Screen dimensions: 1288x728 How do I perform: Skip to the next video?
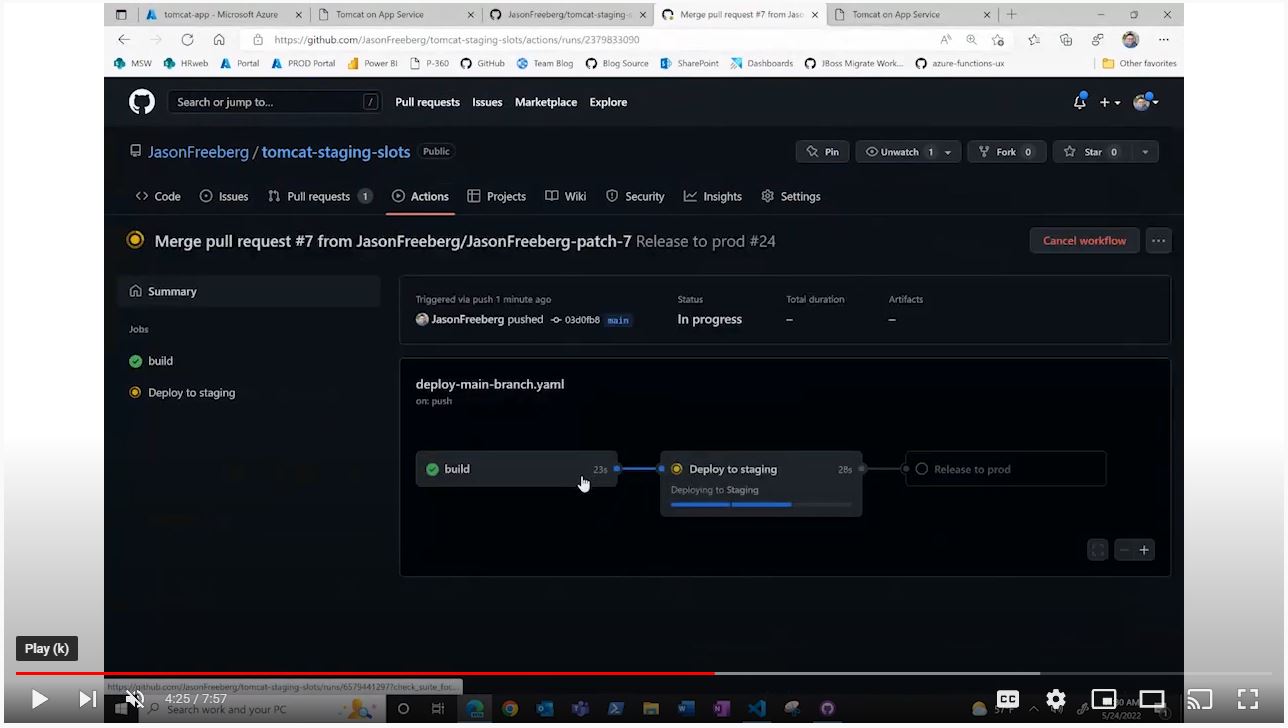click(x=87, y=699)
